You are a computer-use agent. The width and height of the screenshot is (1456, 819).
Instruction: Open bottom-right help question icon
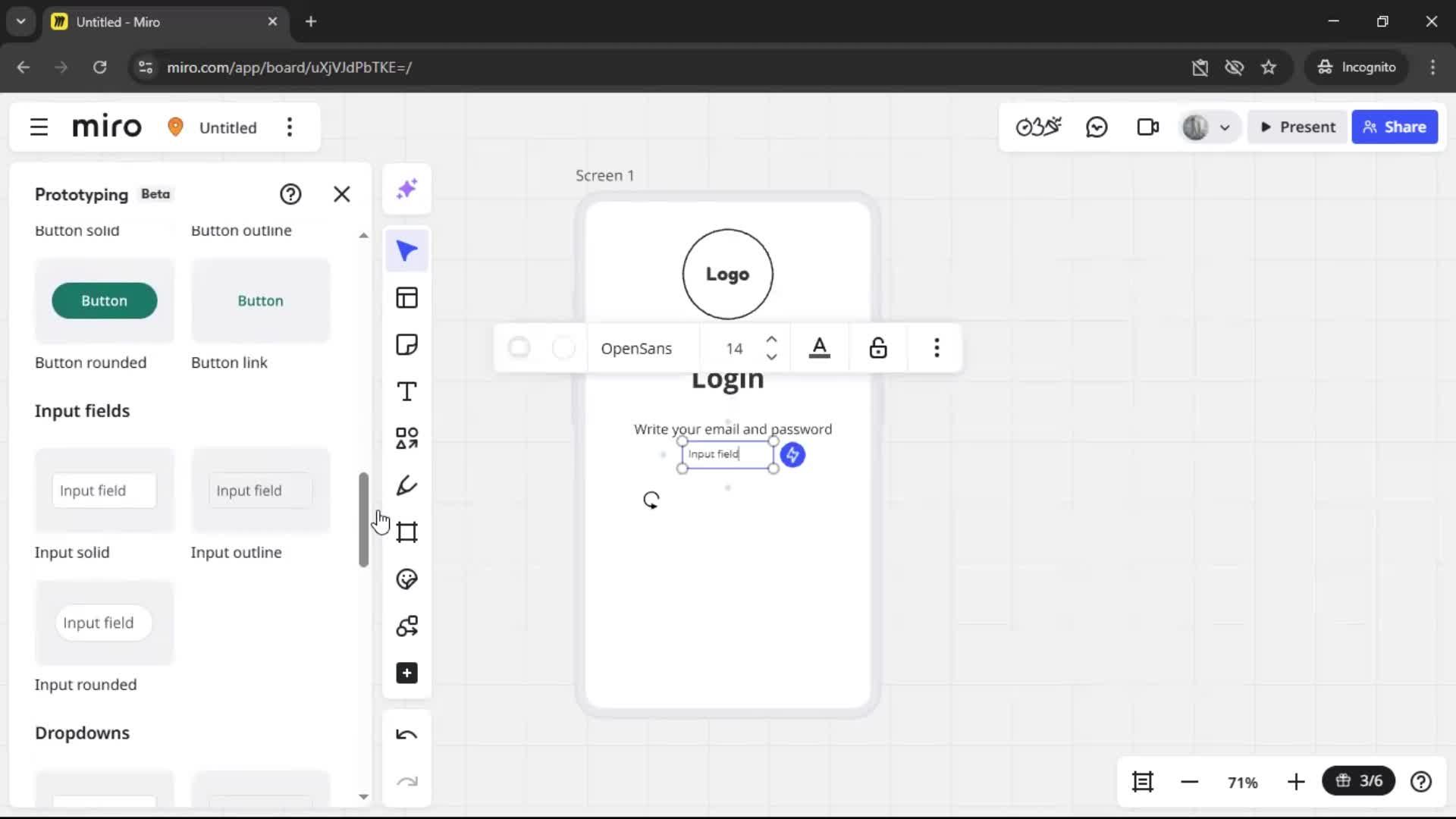click(x=1421, y=782)
